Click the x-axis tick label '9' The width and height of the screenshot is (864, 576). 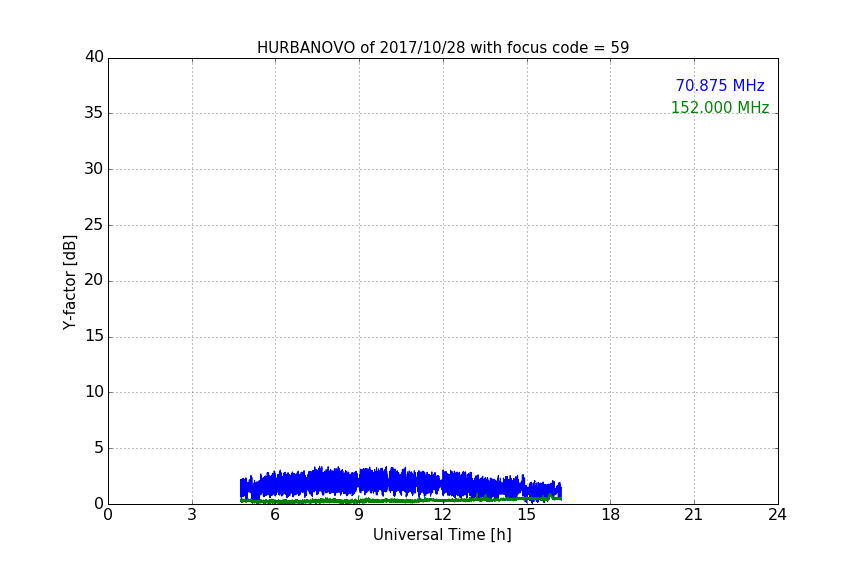[359, 515]
